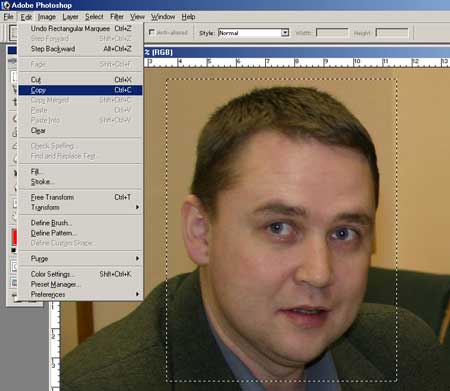
Task: Open the Filter menu
Action: tap(117, 17)
